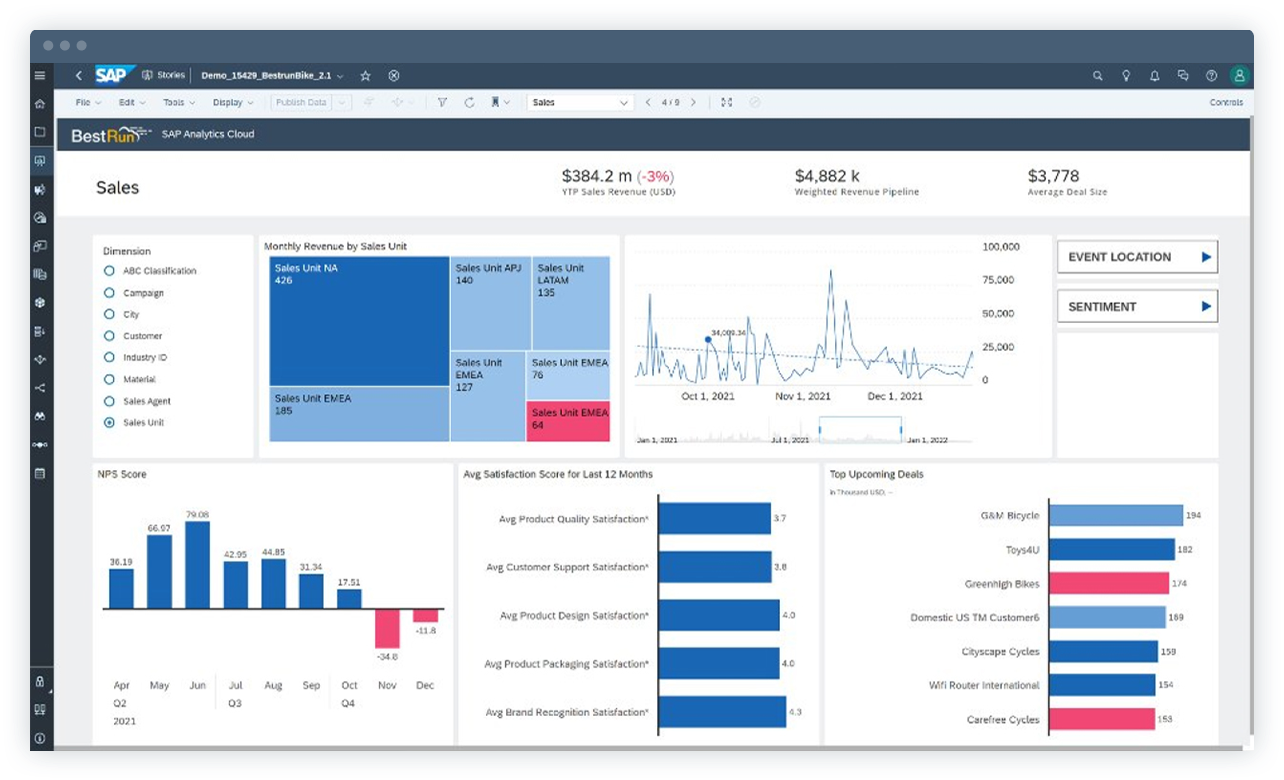The image size is (1284, 780).
Task: Open the cube modeler icon in sidebar
Action: (x=40, y=302)
